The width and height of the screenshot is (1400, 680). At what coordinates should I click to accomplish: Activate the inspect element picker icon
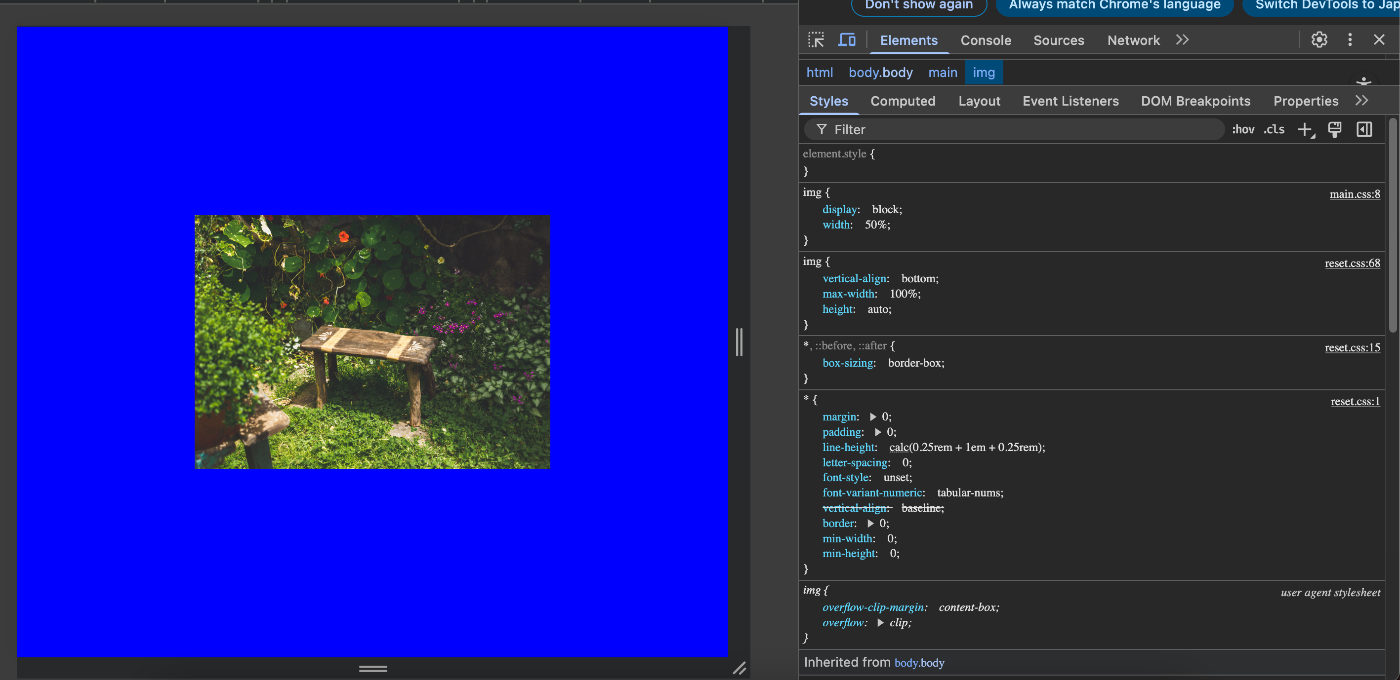[x=817, y=40]
